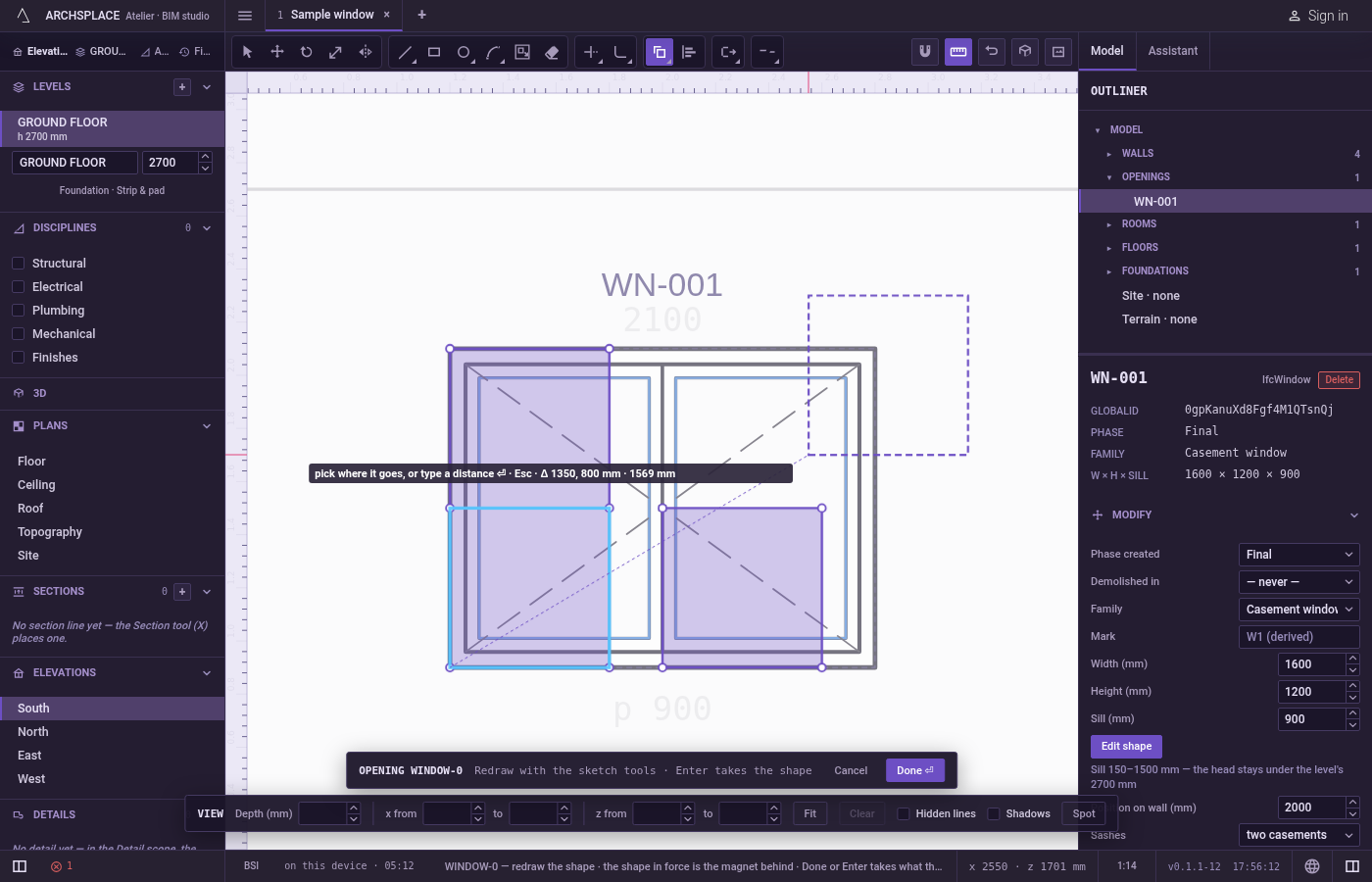Open the Phase created dropdown
The image size is (1372, 882).
1298,555
